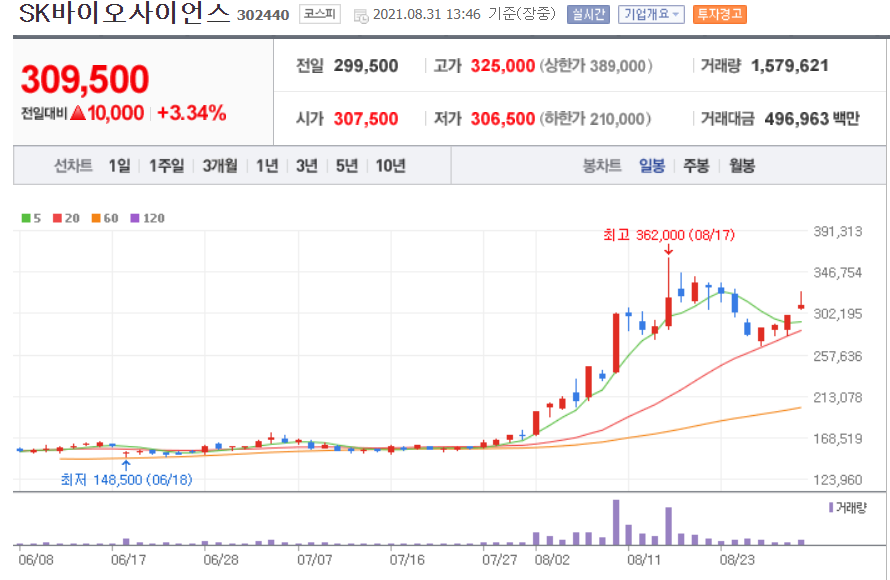Viewport: 890px width, 580px height.
Task: Select the 1년 line chart tab
Action: pos(267,166)
